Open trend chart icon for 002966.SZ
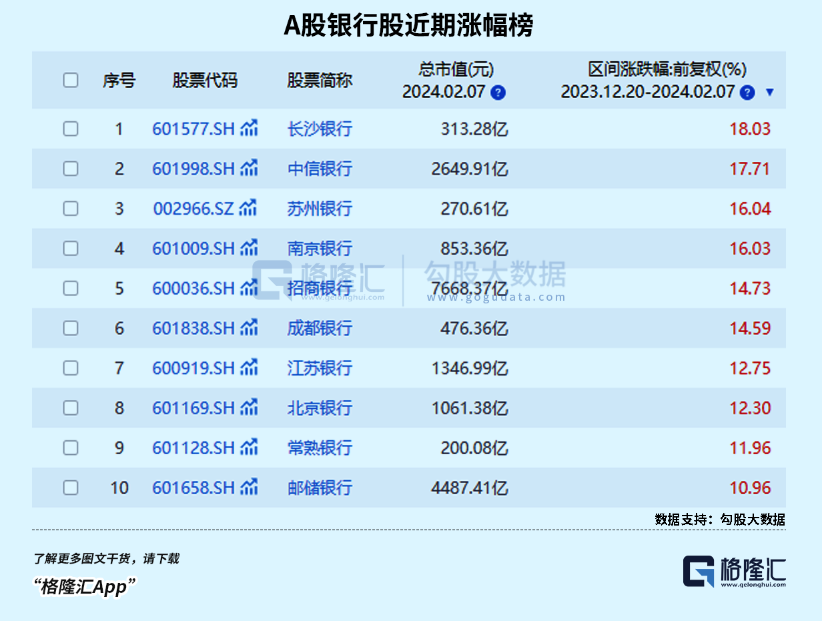Viewport: 822px width, 621px height. pos(249,209)
